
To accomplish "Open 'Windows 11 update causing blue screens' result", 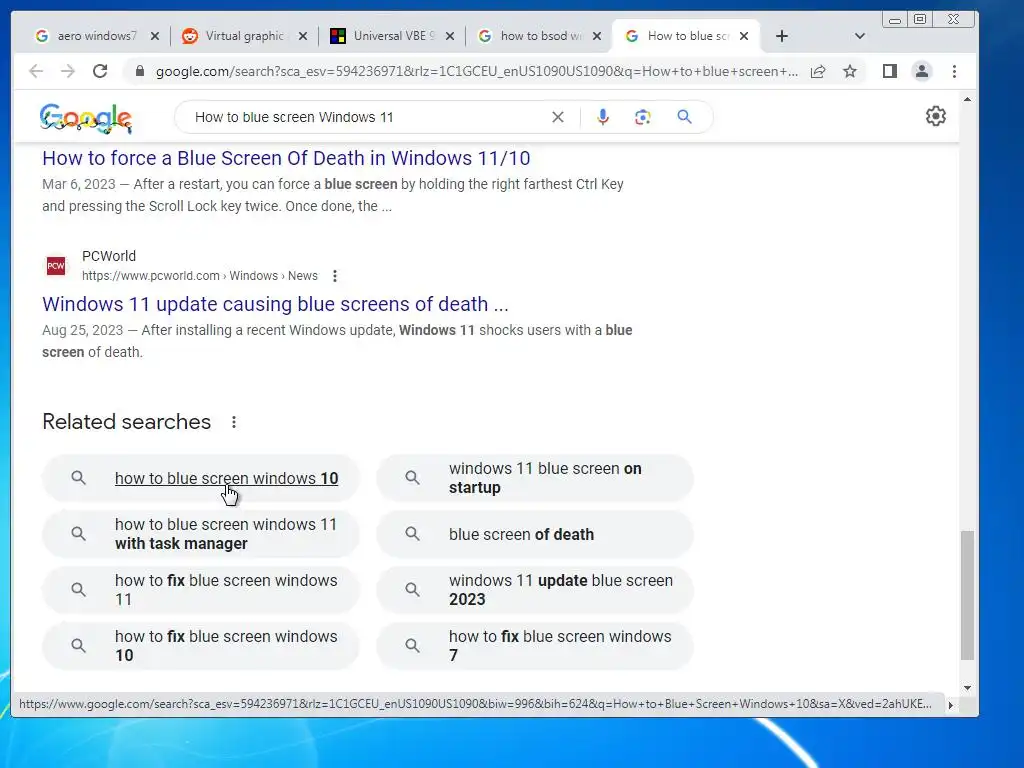I will 275,304.
